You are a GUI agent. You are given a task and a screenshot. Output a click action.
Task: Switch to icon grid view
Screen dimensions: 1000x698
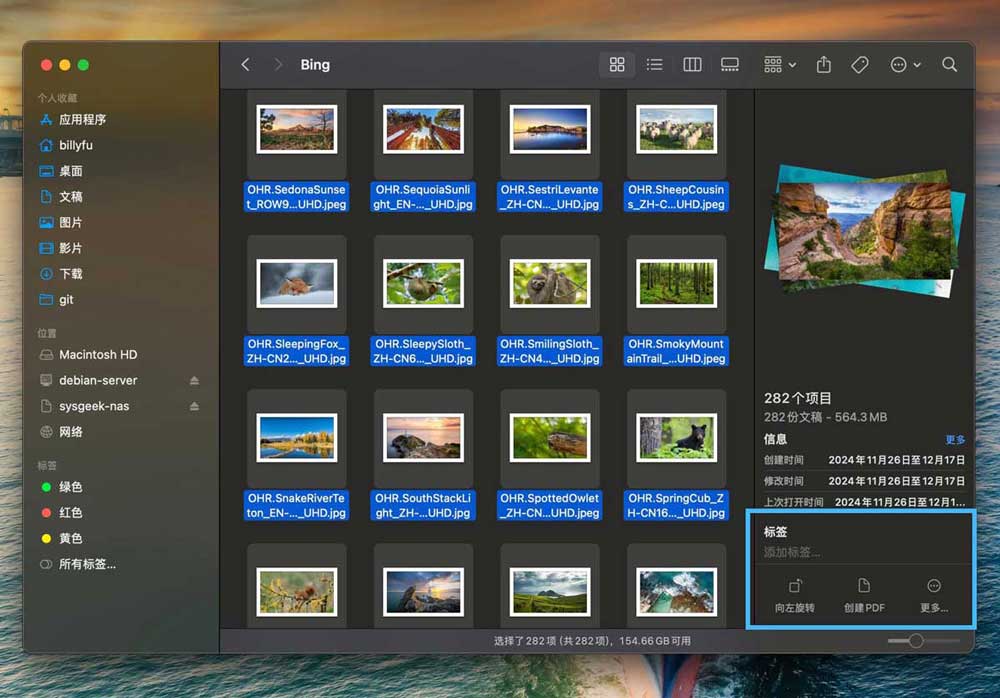click(617, 65)
